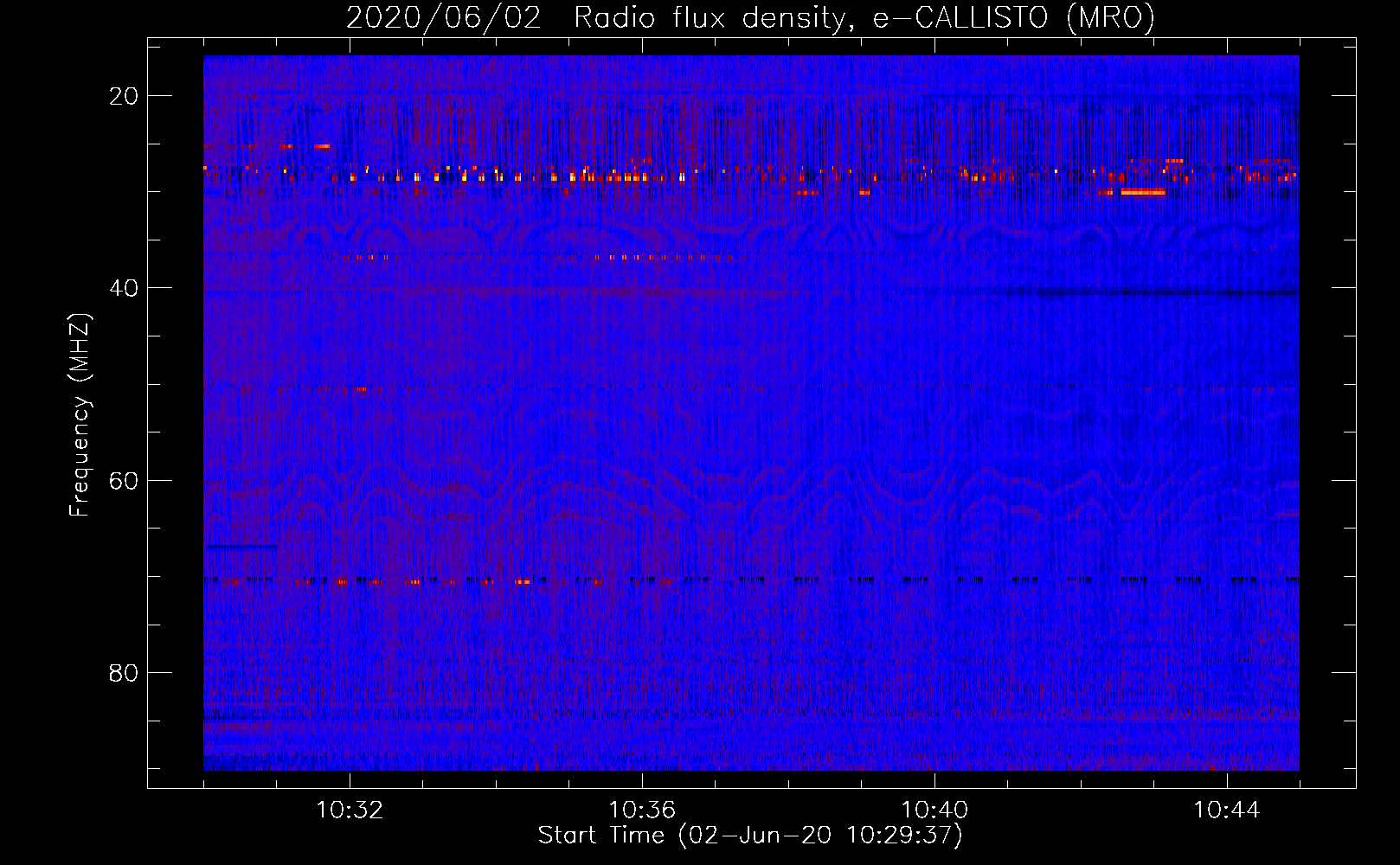Click the date '2020/06/02' in the title

pyautogui.click(x=444, y=17)
